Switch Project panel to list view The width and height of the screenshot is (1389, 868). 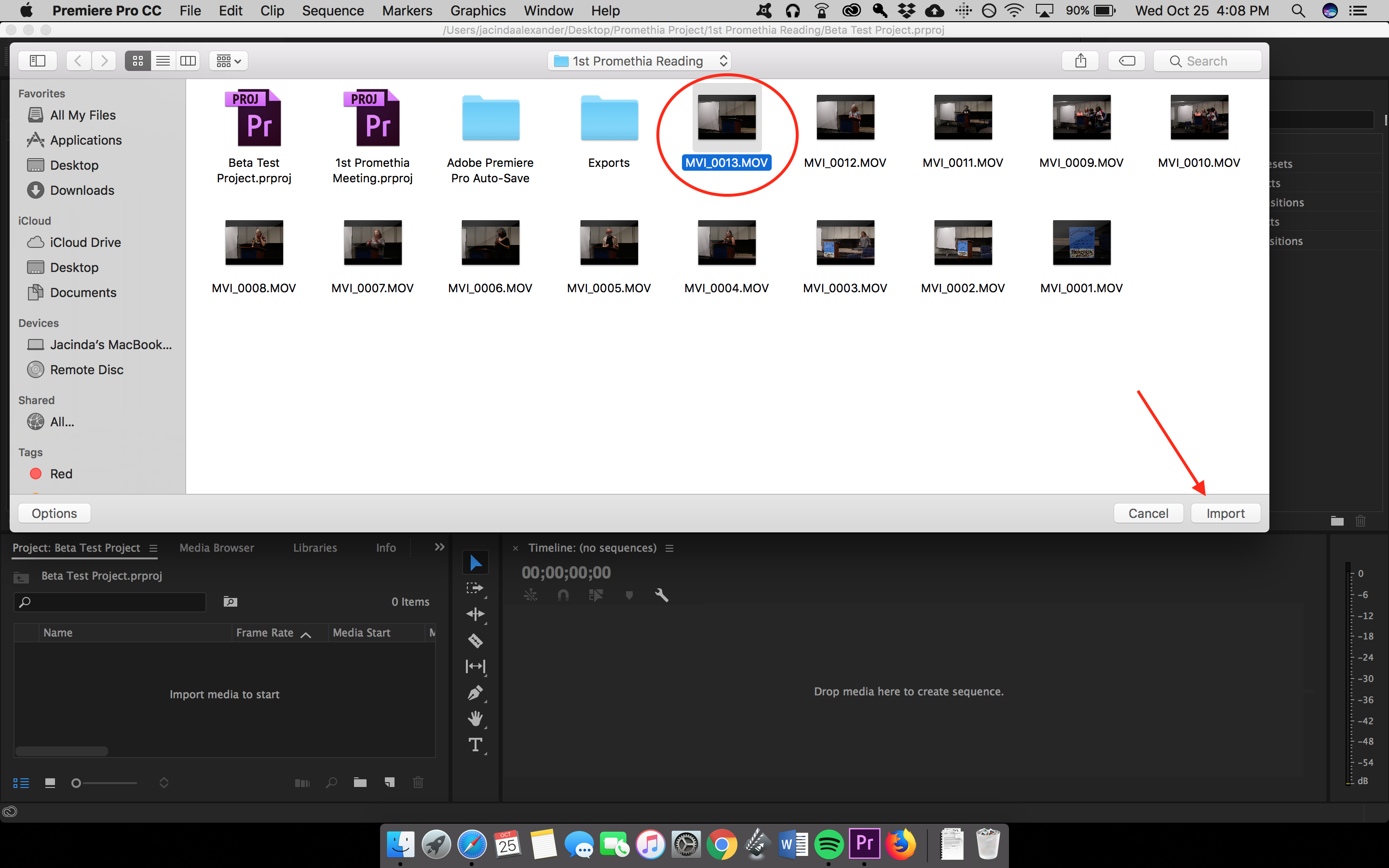coord(21,783)
